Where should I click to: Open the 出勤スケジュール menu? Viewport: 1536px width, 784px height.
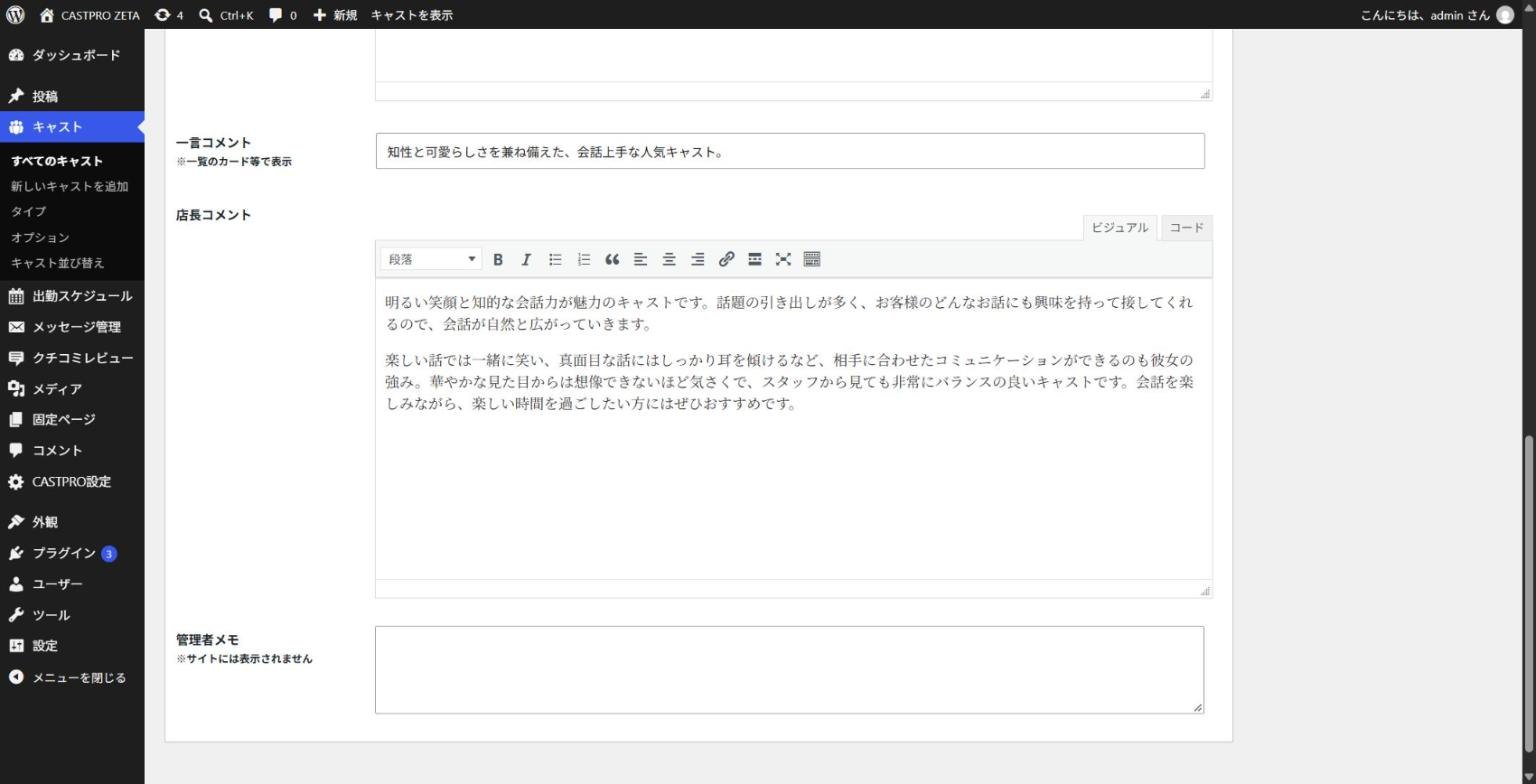pos(72,296)
